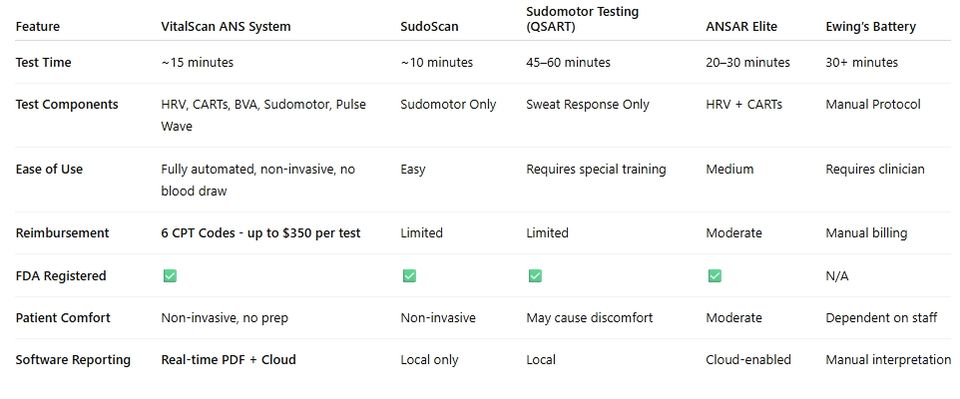Click the SudoScan FDA Registered green checkmark
960x399 pixels.
pyautogui.click(x=410, y=276)
